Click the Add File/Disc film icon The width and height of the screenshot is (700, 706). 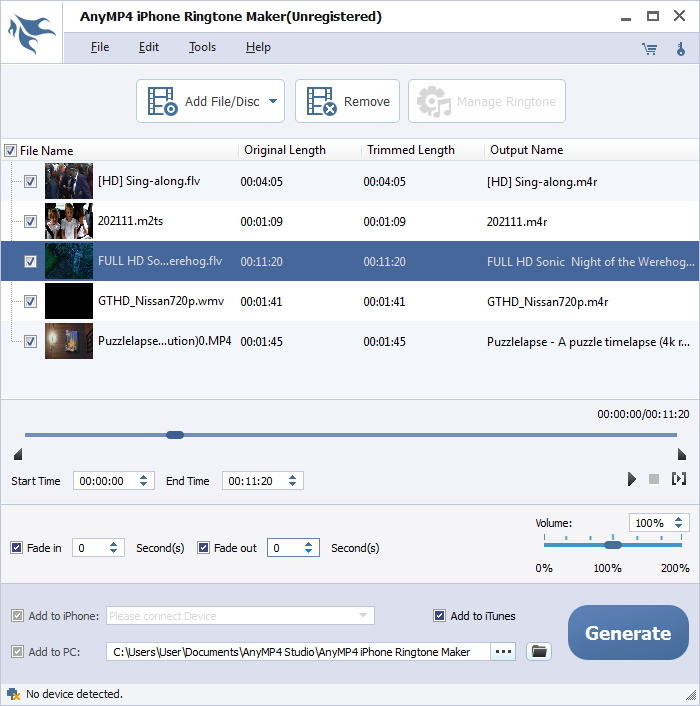[x=163, y=101]
